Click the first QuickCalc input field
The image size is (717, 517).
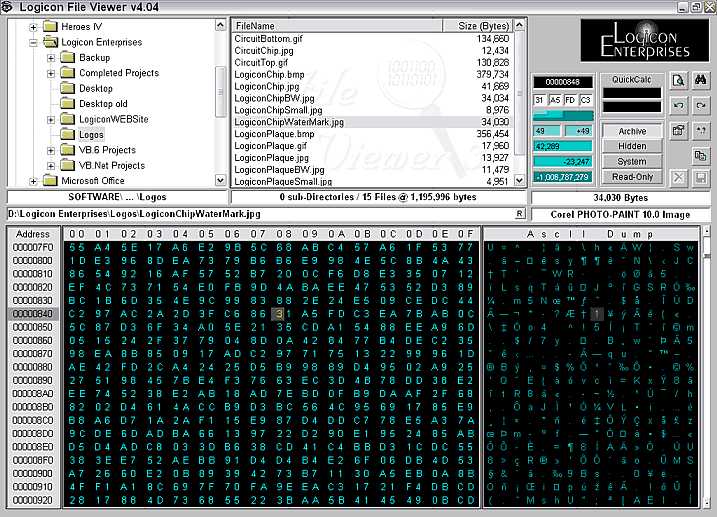click(631, 94)
